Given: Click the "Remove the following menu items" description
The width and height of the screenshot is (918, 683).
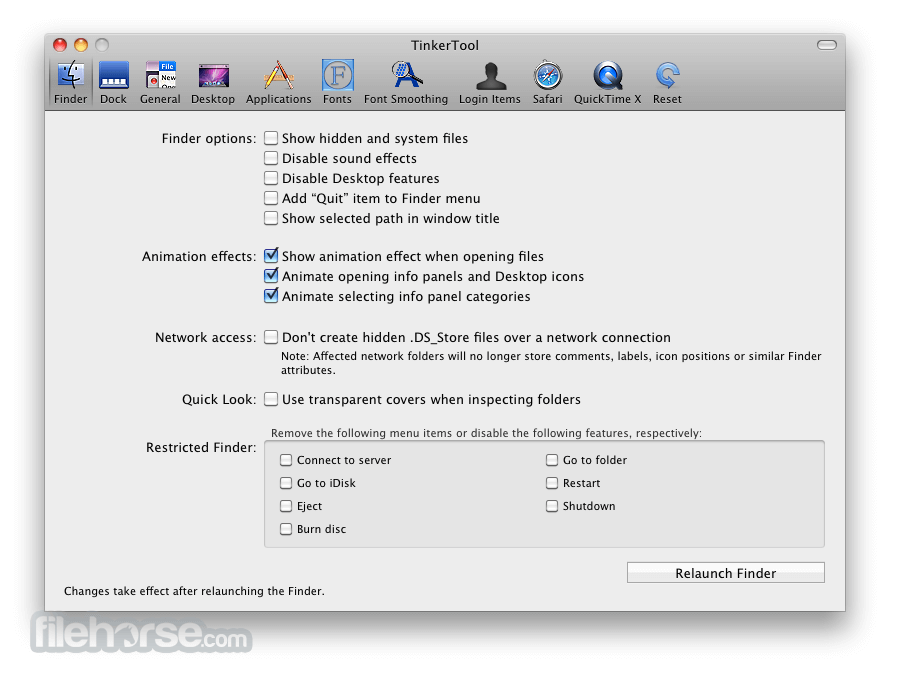Looking at the screenshot, I should click(486, 433).
